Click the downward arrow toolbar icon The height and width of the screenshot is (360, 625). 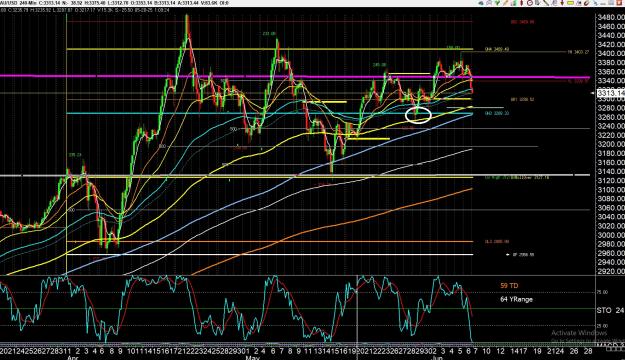pyautogui.click(x=562, y=3)
